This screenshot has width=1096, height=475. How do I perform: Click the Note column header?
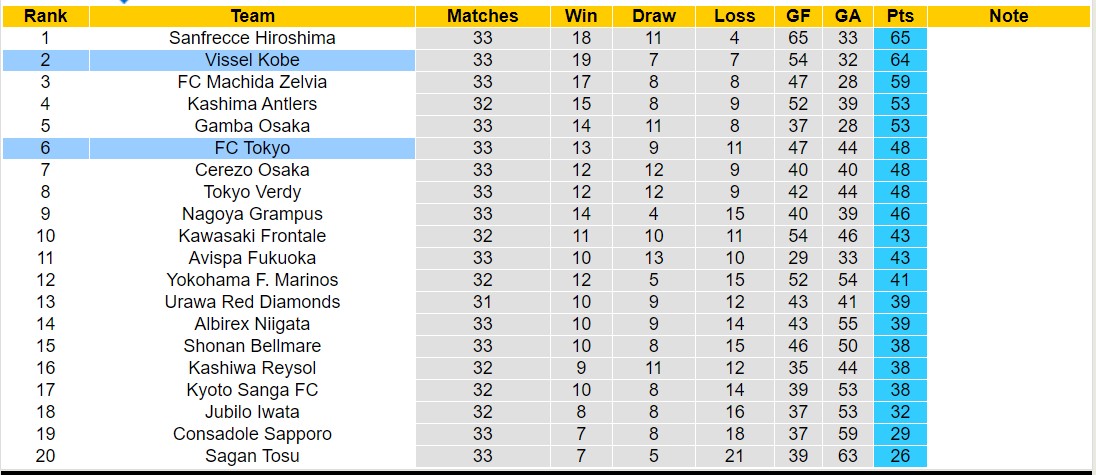tap(1008, 16)
